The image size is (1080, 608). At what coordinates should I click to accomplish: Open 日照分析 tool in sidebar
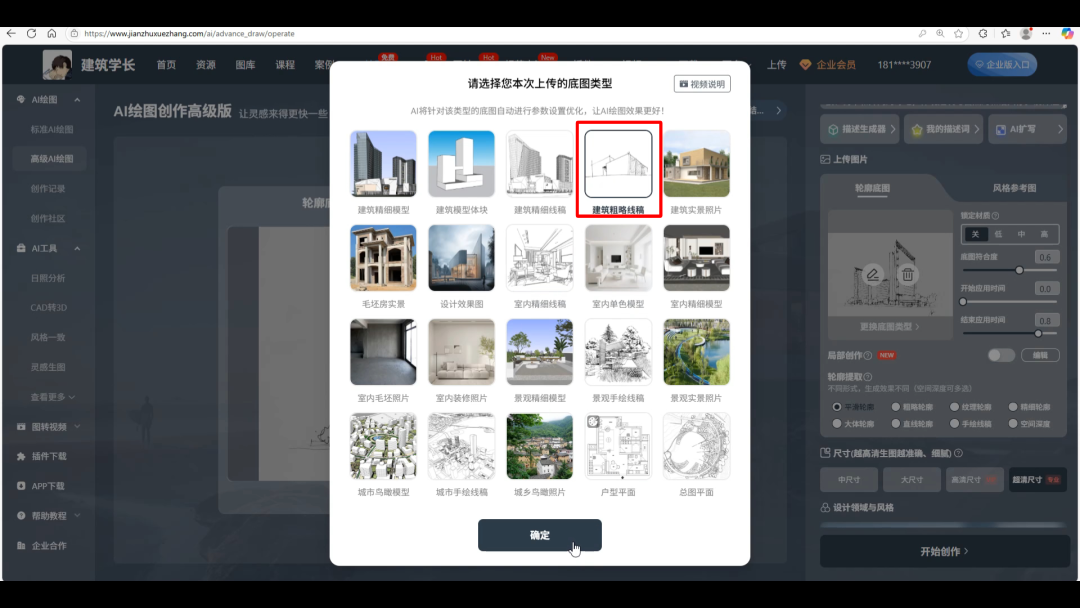tap(48, 278)
